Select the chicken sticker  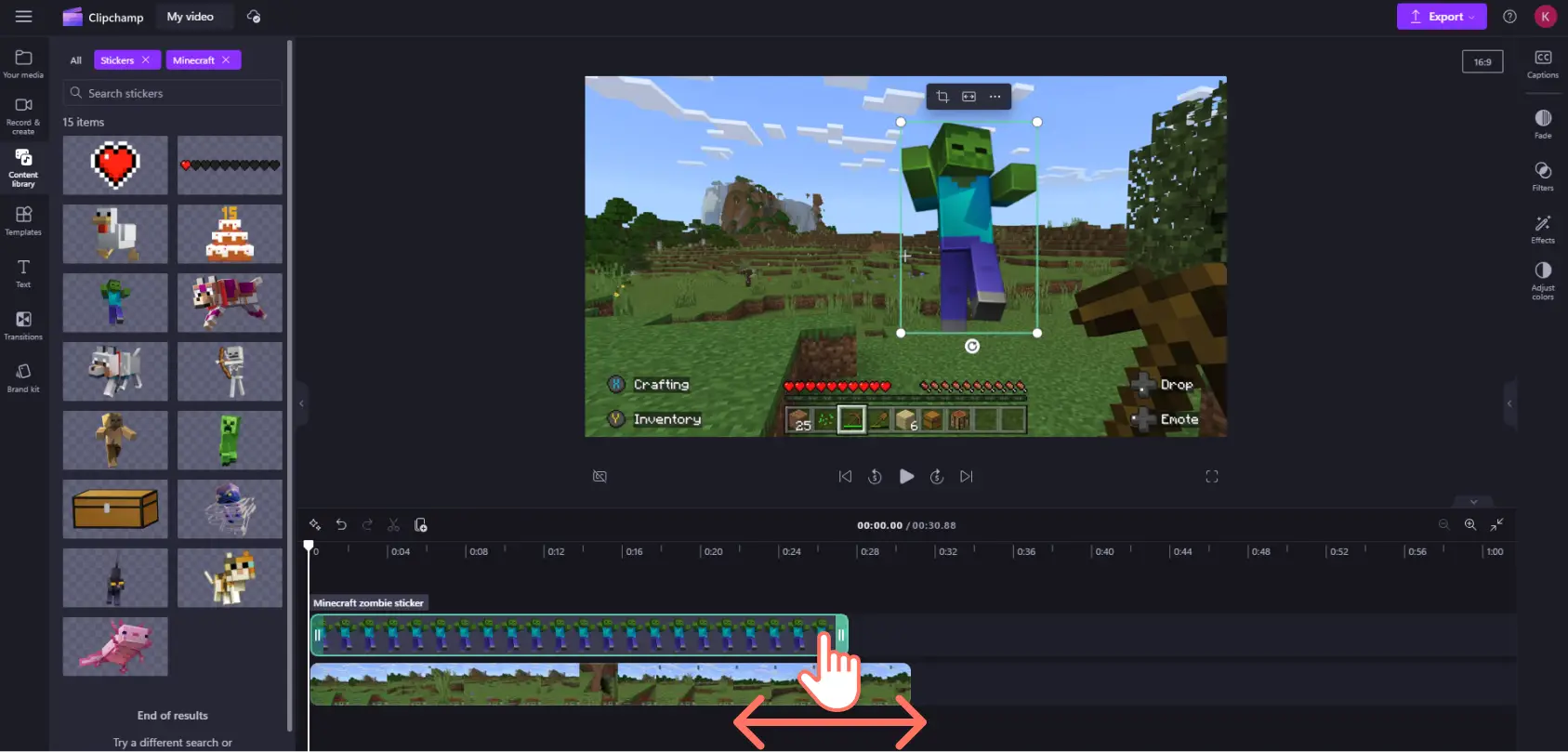pos(115,234)
